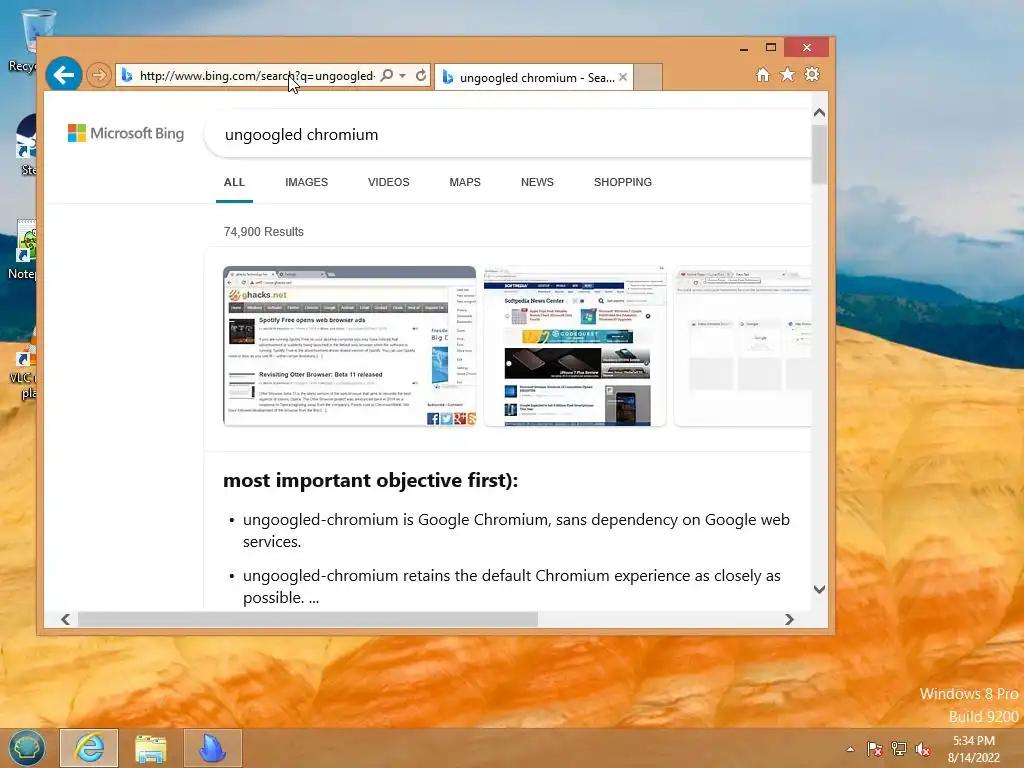Select the ALL results tab
The width and height of the screenshot is (1024, 768).
[234, 182]
